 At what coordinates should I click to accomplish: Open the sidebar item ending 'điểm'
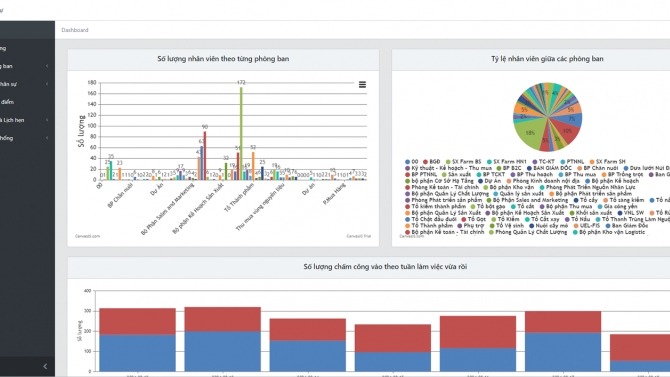(x=27, y=102)
